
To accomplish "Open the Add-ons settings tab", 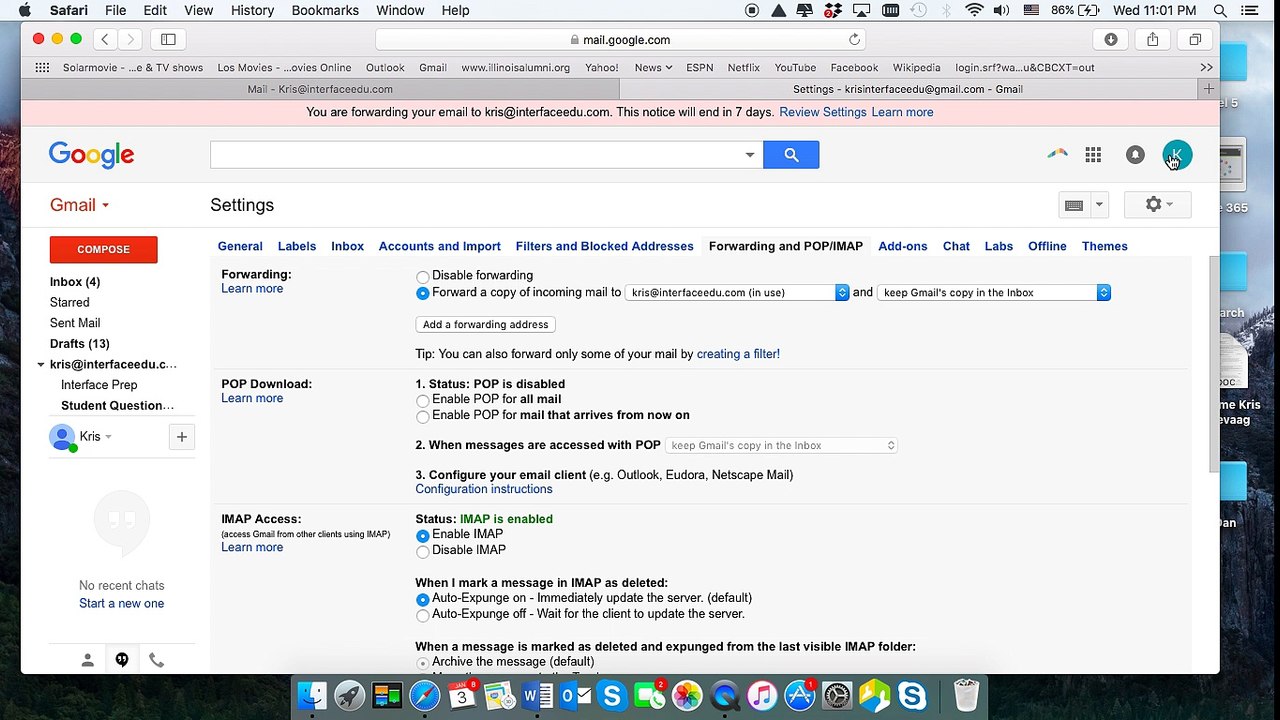I will point(903,246).
